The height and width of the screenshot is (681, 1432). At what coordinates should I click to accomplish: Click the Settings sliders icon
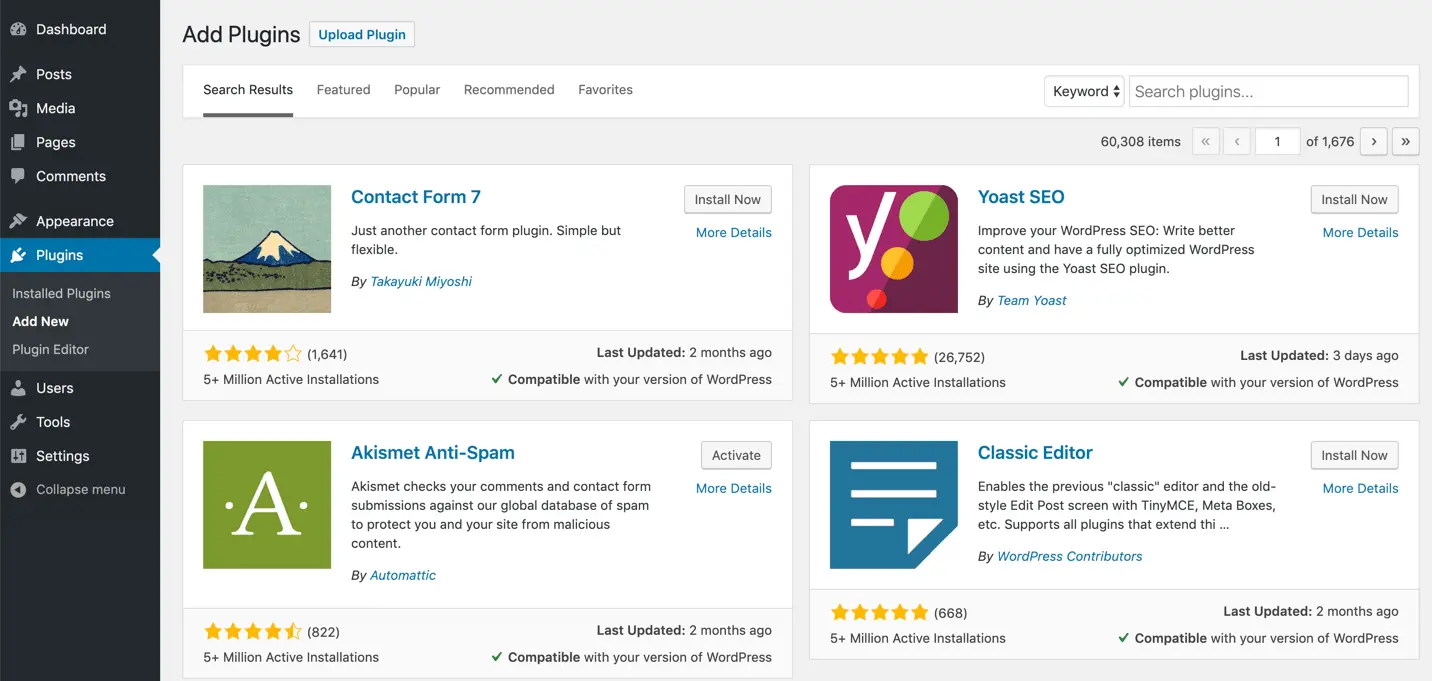coord(18,456)
